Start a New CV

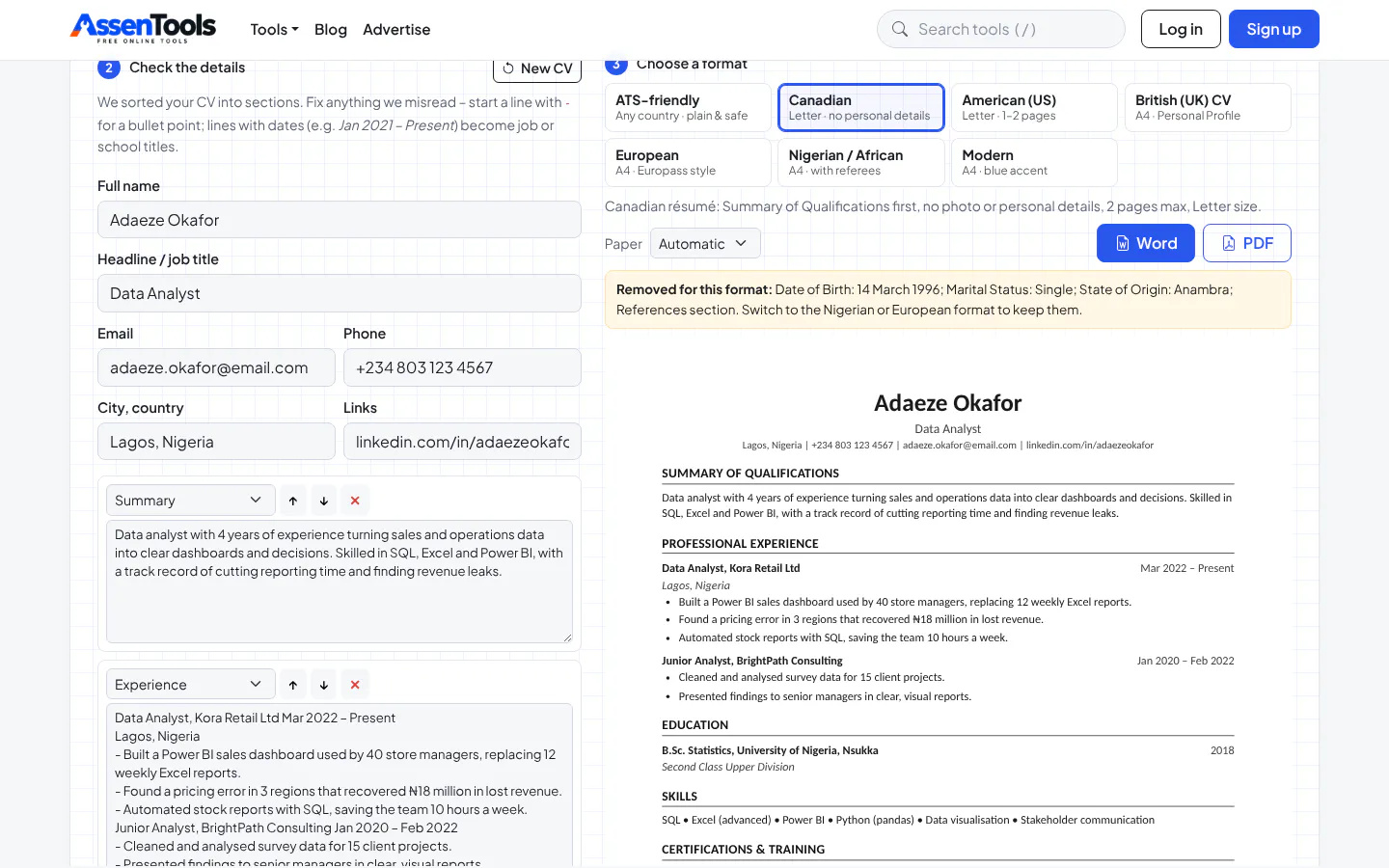[x=537, y=68]
